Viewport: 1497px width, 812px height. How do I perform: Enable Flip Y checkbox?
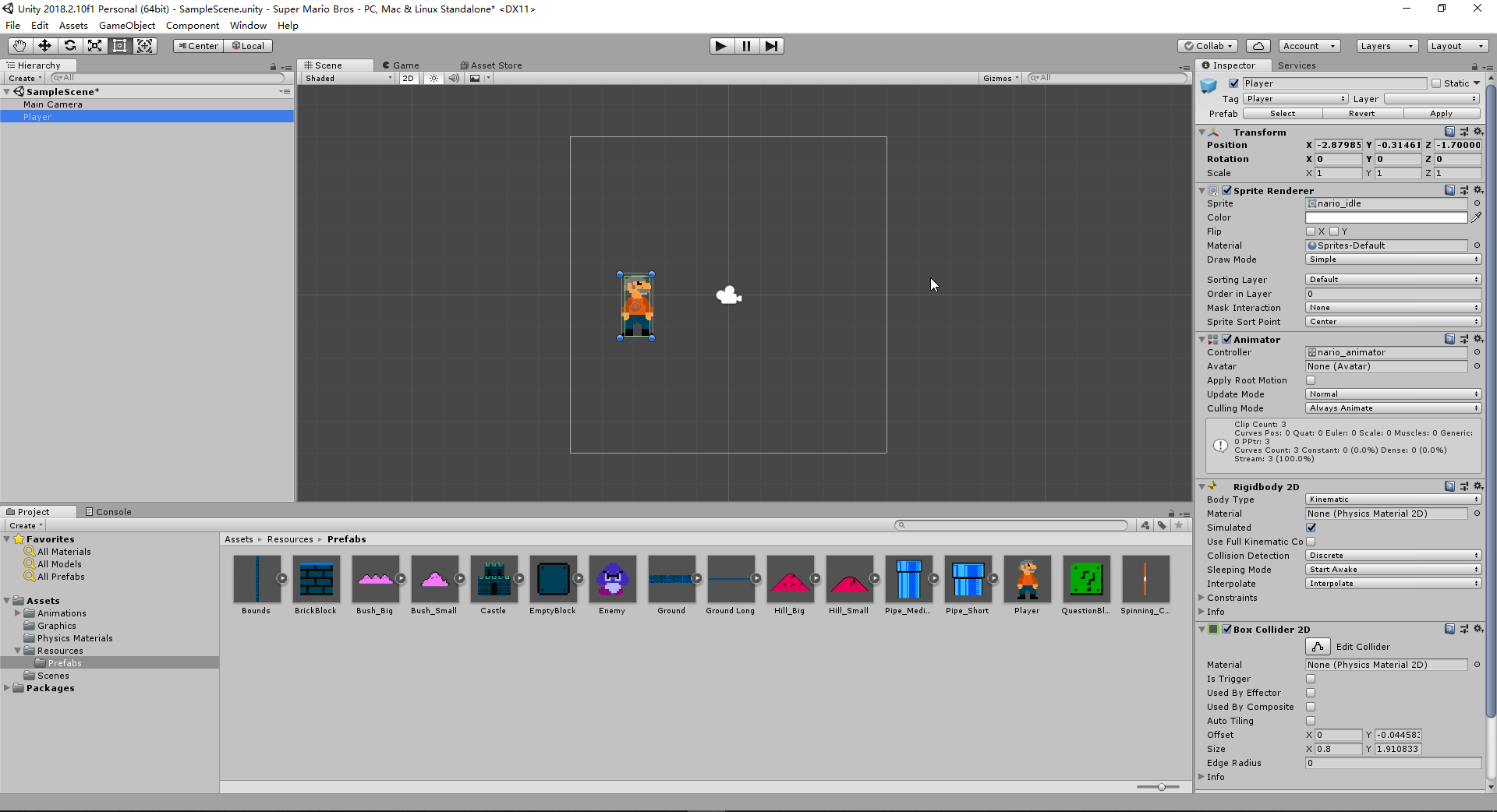[x=1334, y=231]
